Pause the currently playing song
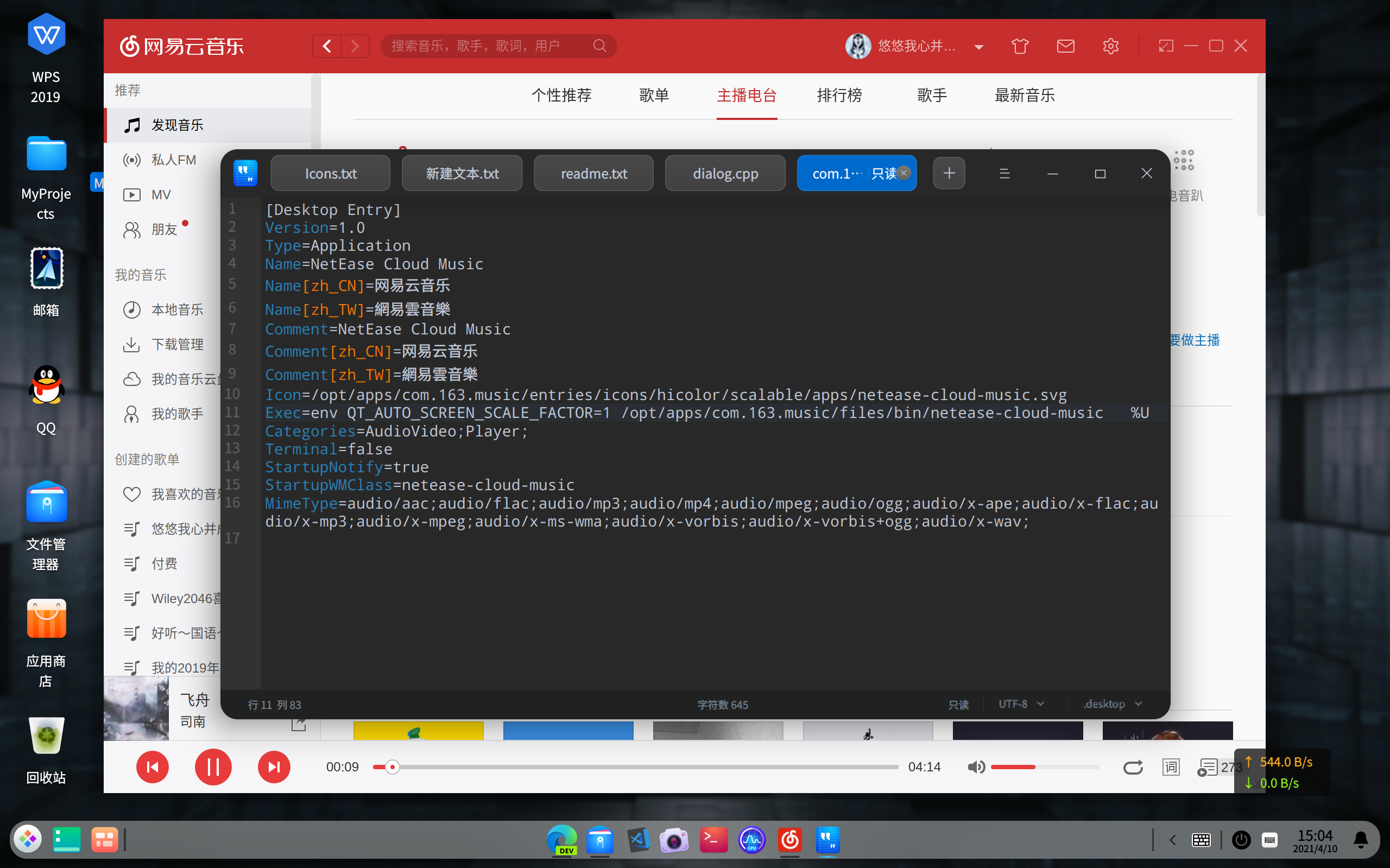 [x=213, y=767]
